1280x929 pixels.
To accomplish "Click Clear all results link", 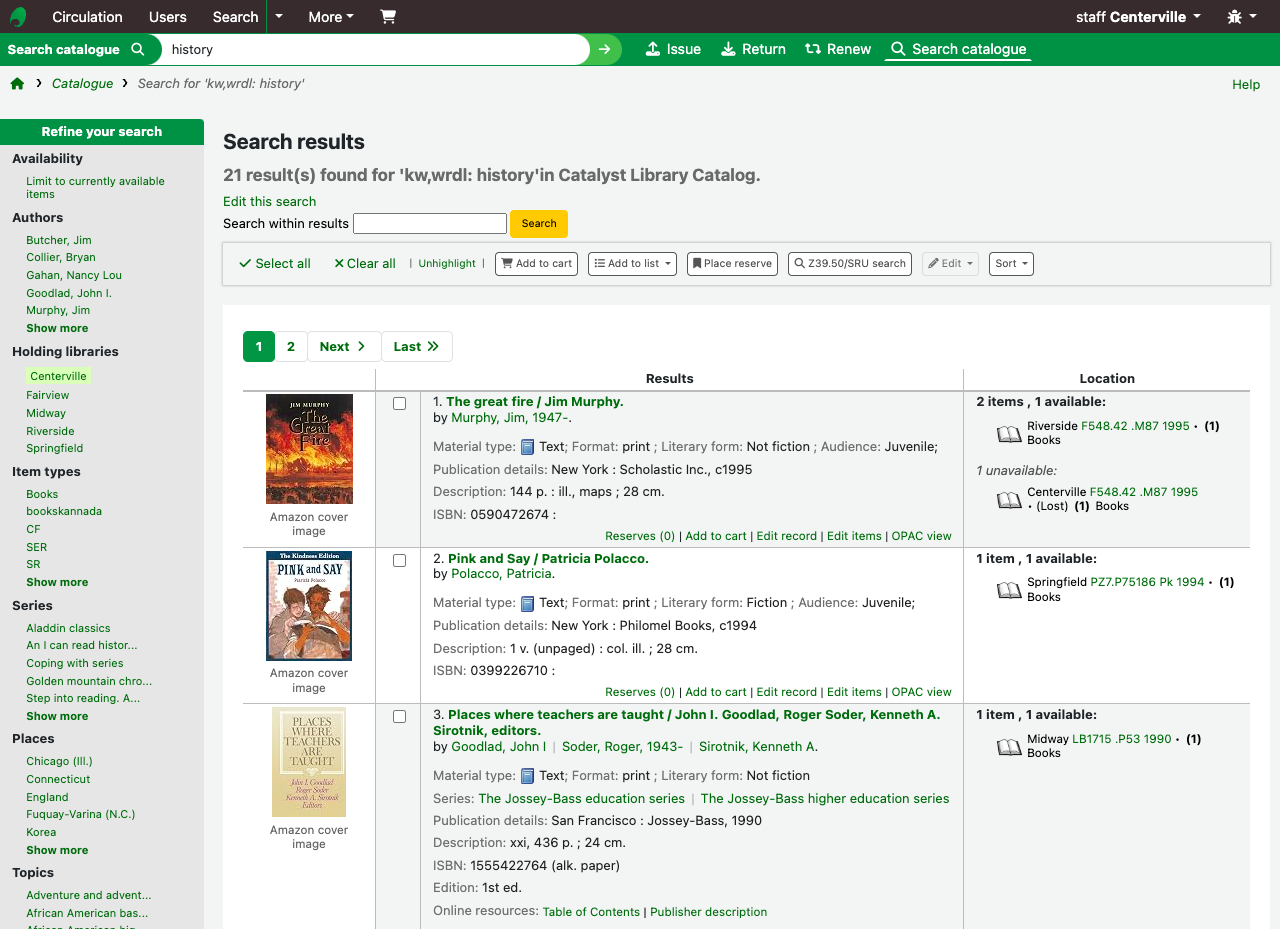I will click(365, 263).
